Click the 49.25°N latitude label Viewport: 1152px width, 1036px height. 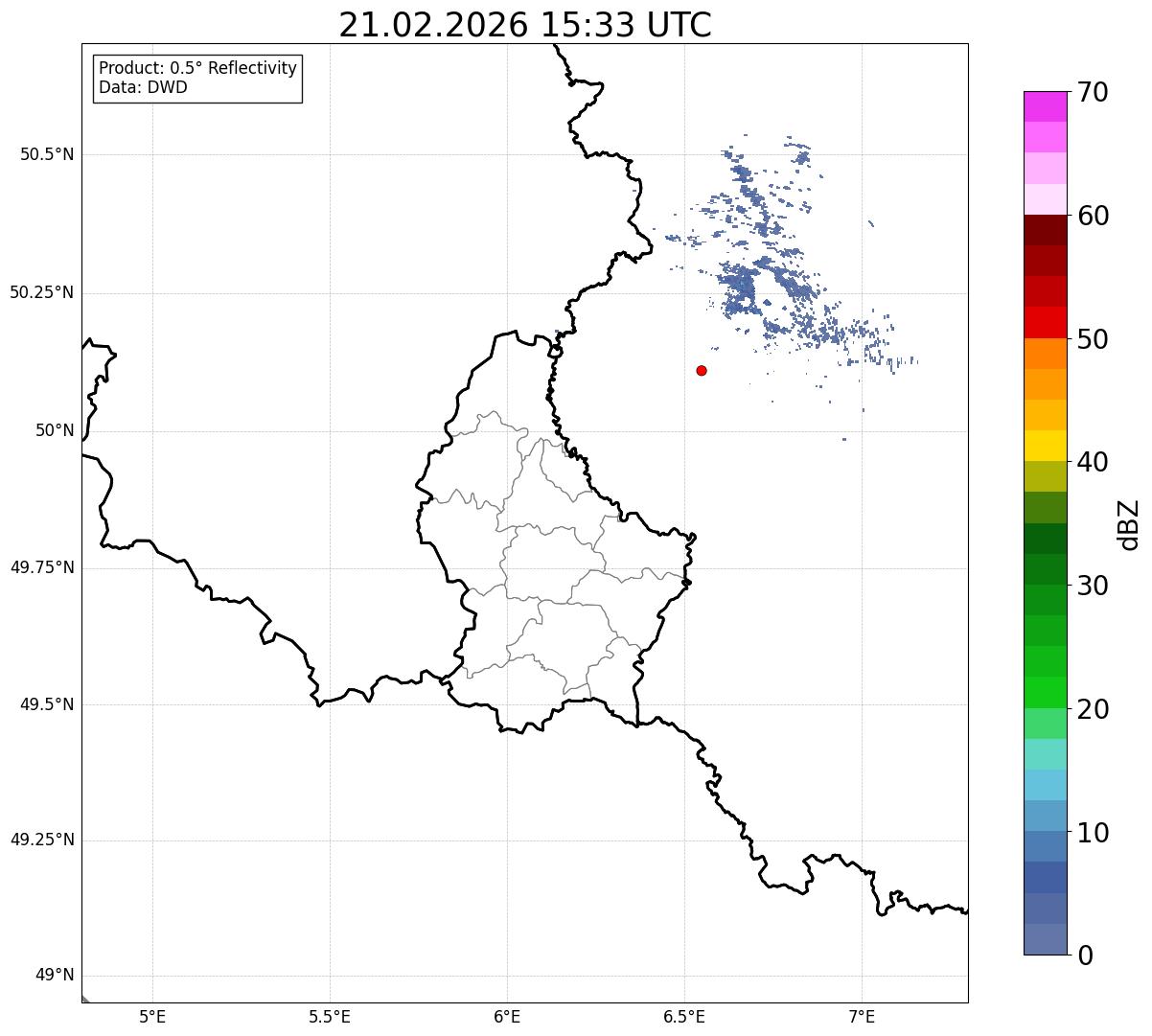(x=42, y=840)
